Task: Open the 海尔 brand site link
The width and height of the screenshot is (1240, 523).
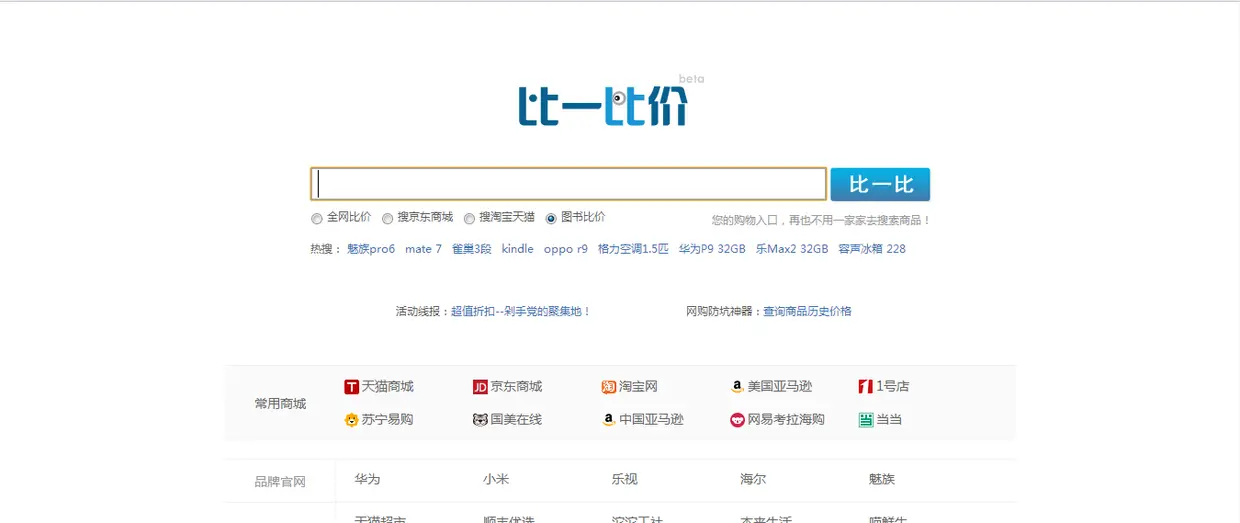Action: click(753, 479)
